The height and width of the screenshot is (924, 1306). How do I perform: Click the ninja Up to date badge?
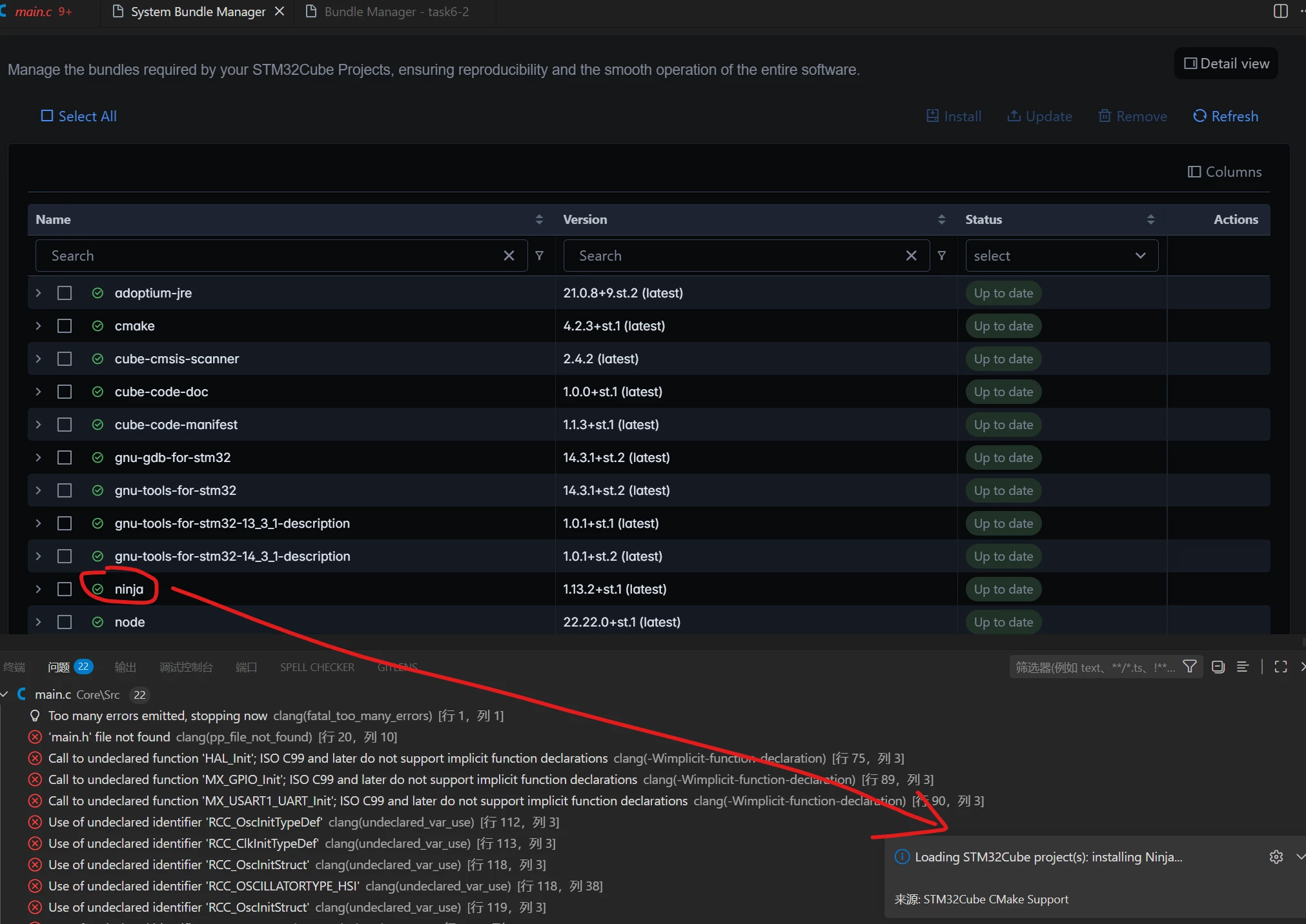tap(1003, 589)
